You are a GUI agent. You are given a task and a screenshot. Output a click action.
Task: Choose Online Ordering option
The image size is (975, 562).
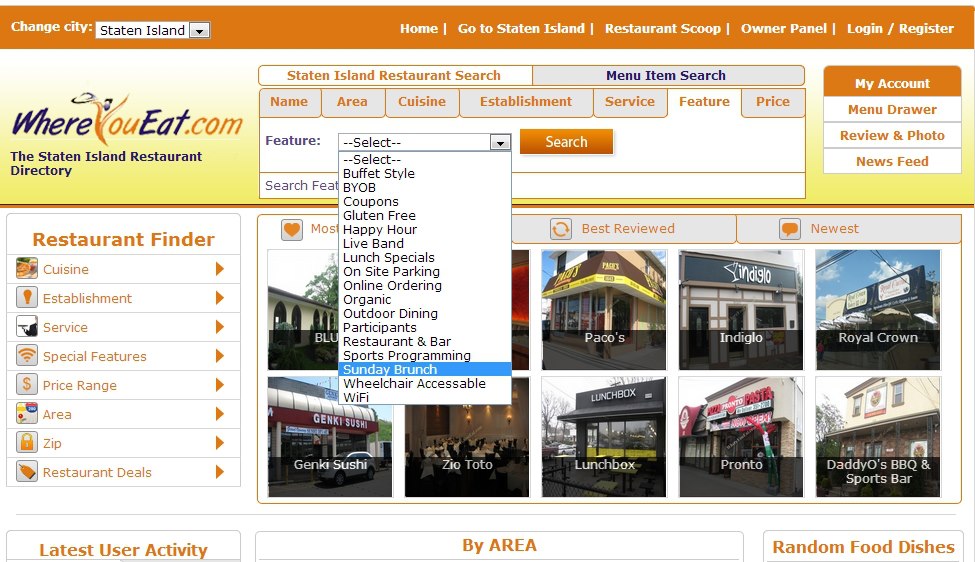point(425,285)
